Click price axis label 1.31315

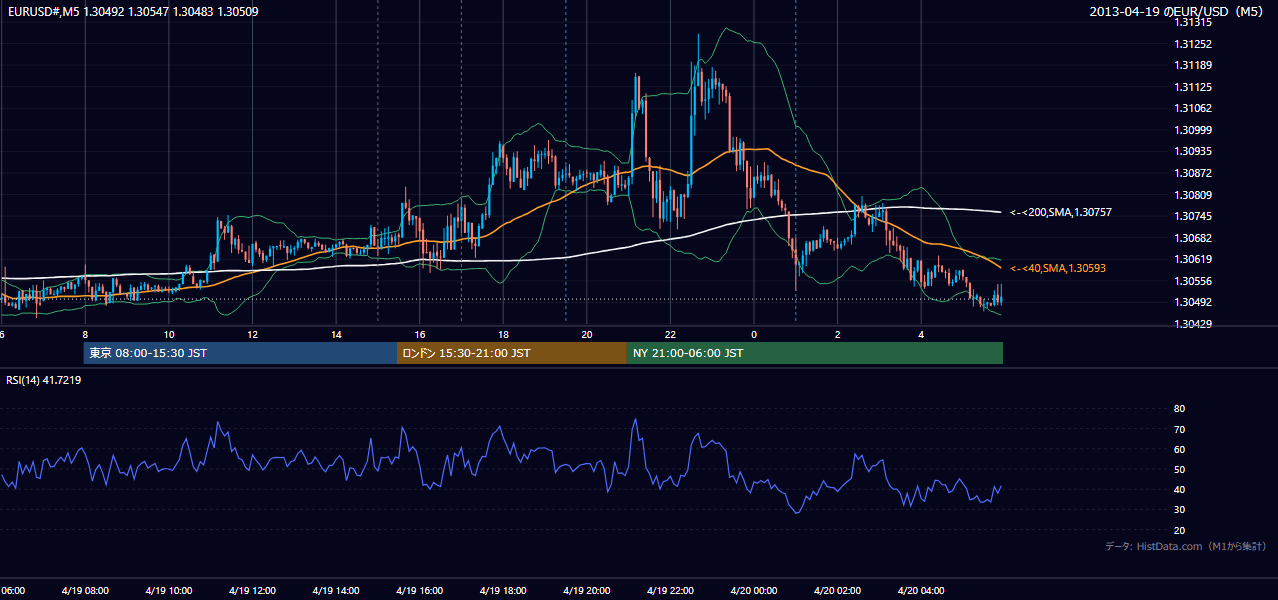[1193, 23]
